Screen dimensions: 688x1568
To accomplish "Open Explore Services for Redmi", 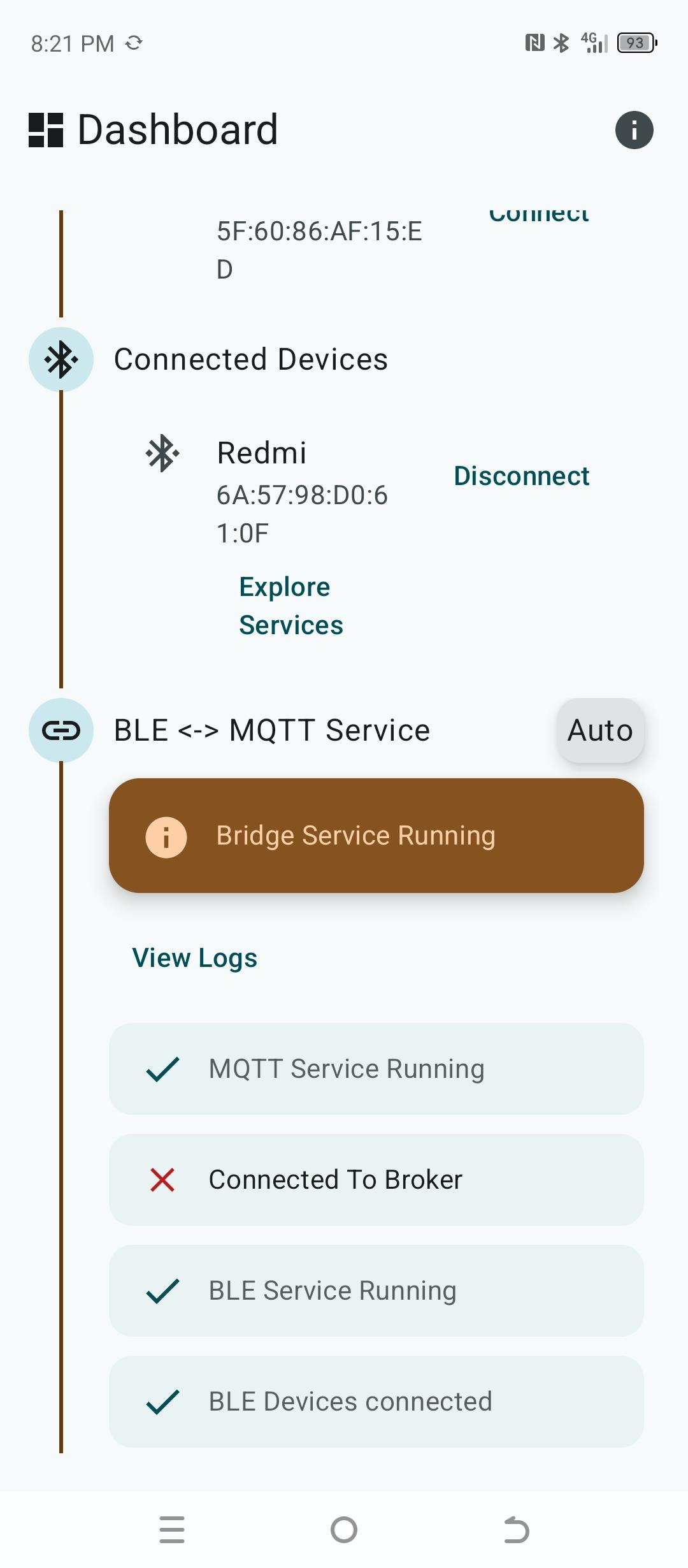I will point(291,606).
